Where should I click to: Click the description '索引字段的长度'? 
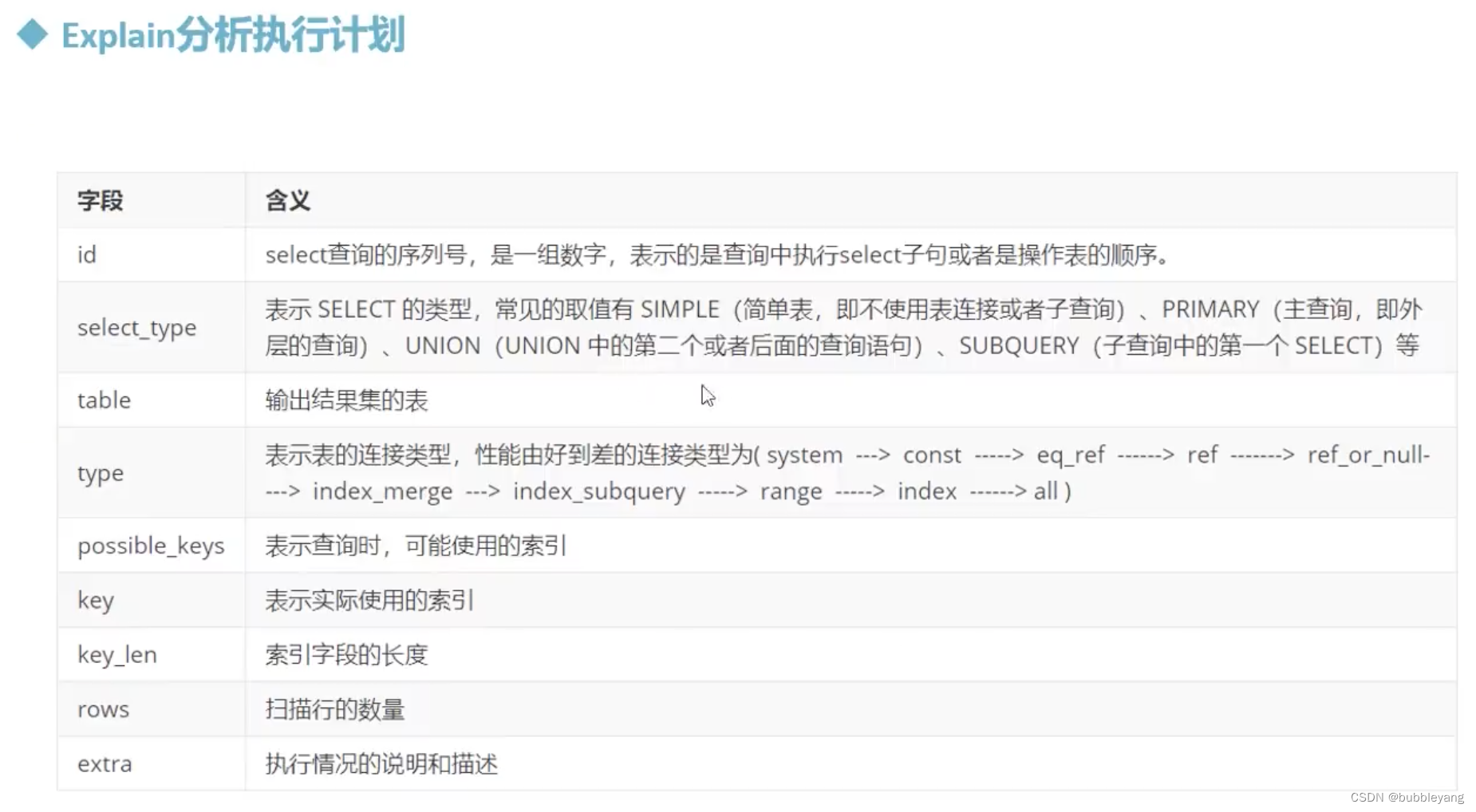coord(346,655)
